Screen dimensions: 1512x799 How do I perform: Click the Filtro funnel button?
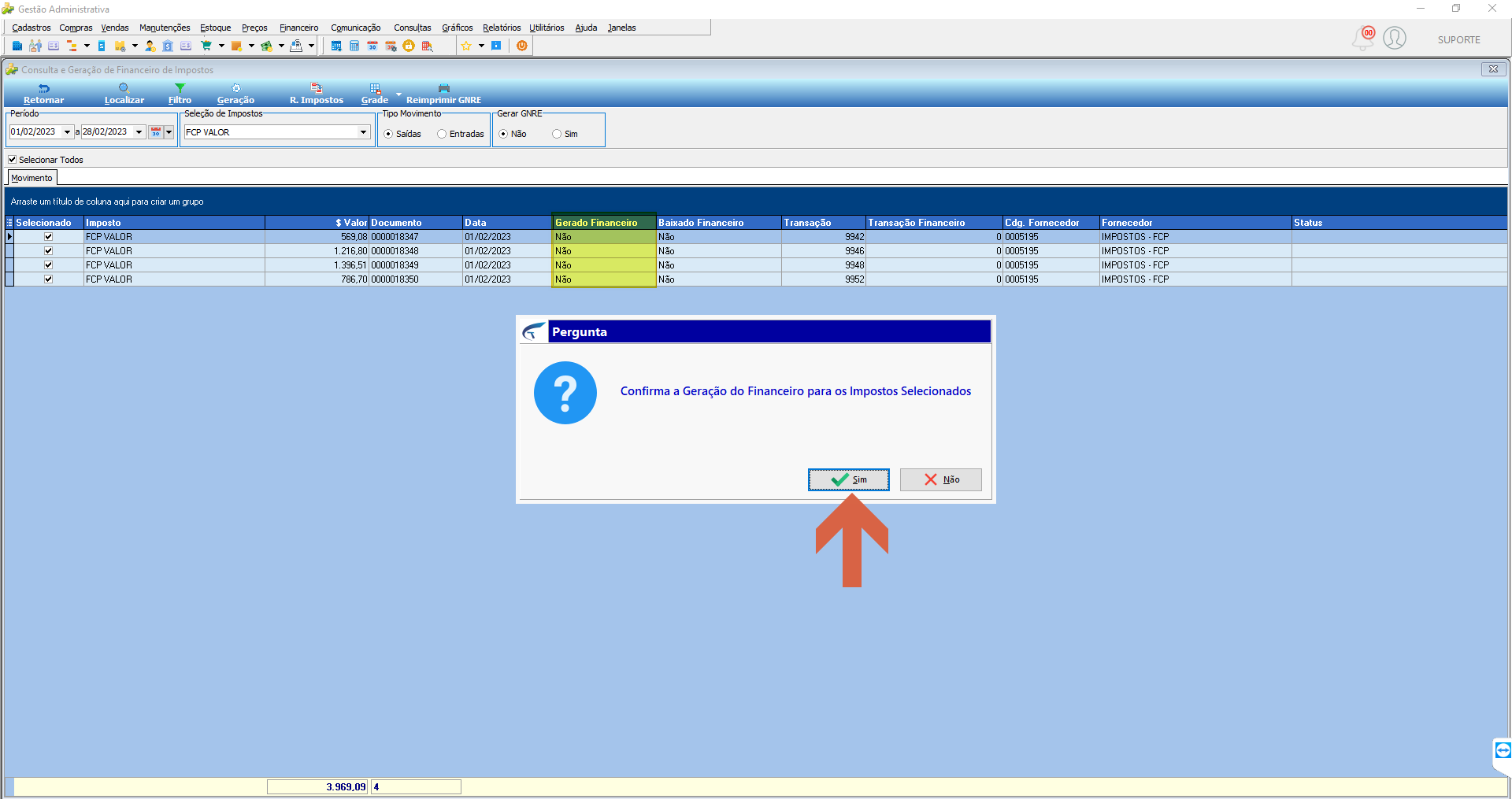[x=180, y=94]
